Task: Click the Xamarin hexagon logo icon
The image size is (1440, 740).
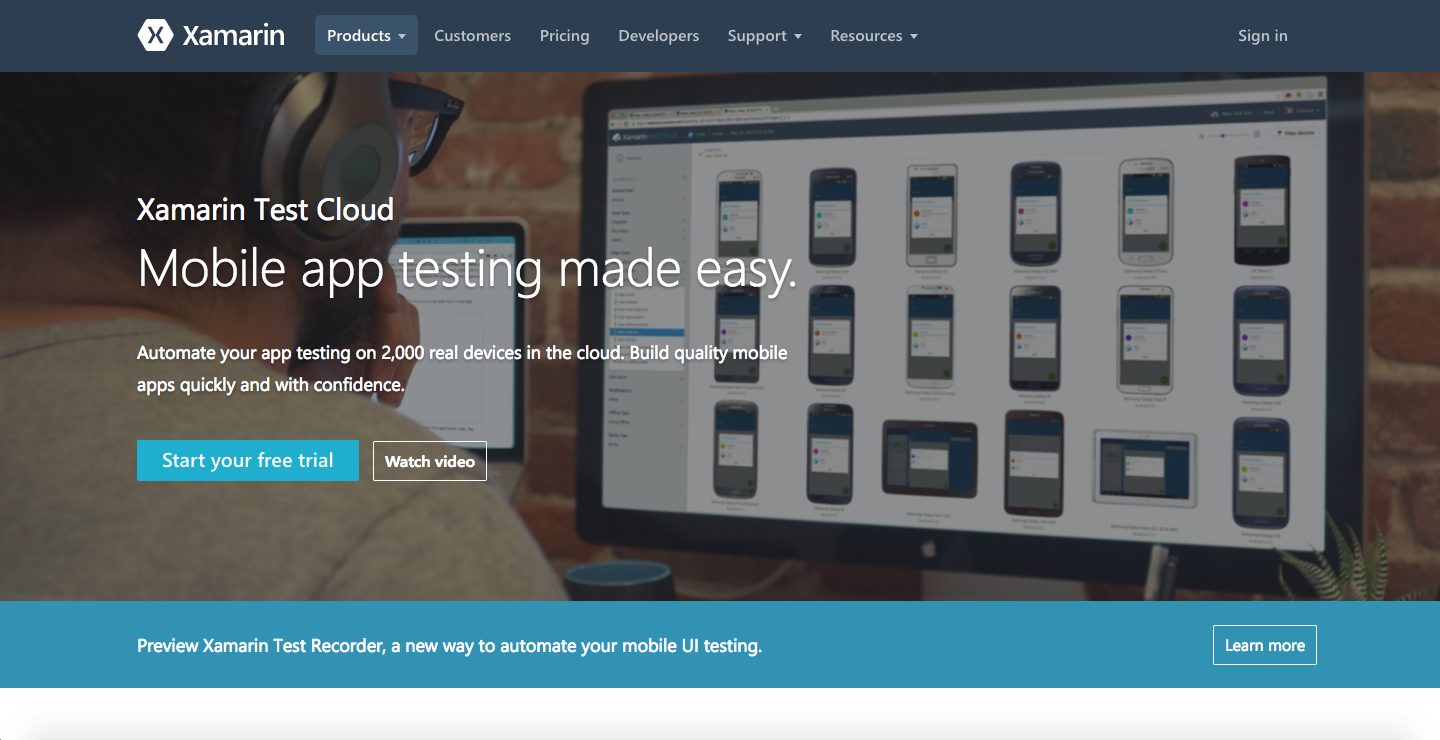Action: (x=155, y=35)
